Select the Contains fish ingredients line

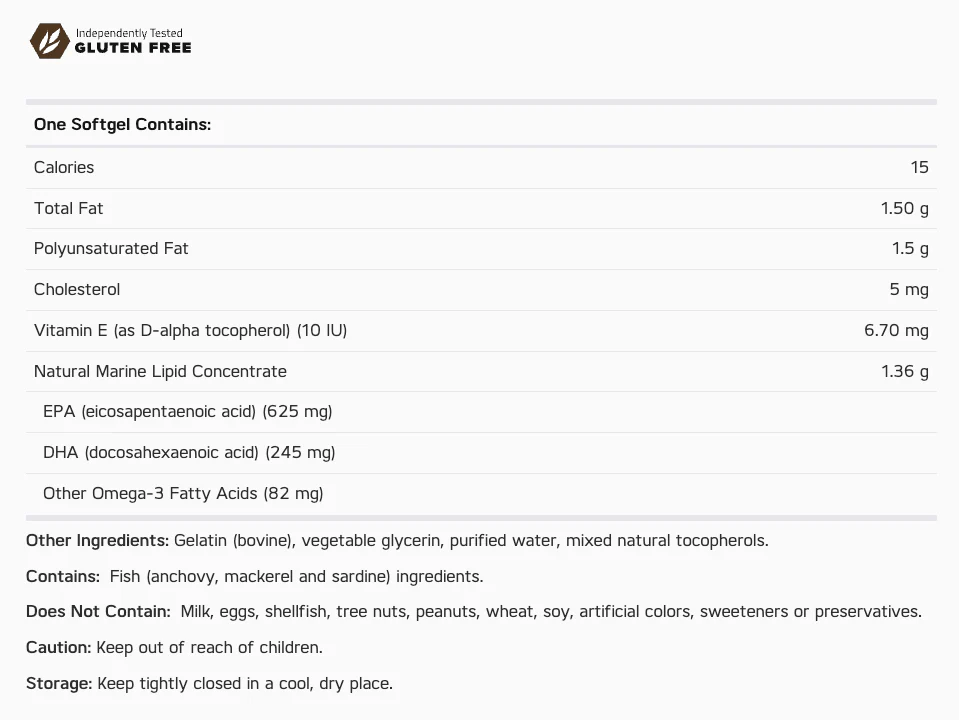pyautogui.click(x=254, y=576)
